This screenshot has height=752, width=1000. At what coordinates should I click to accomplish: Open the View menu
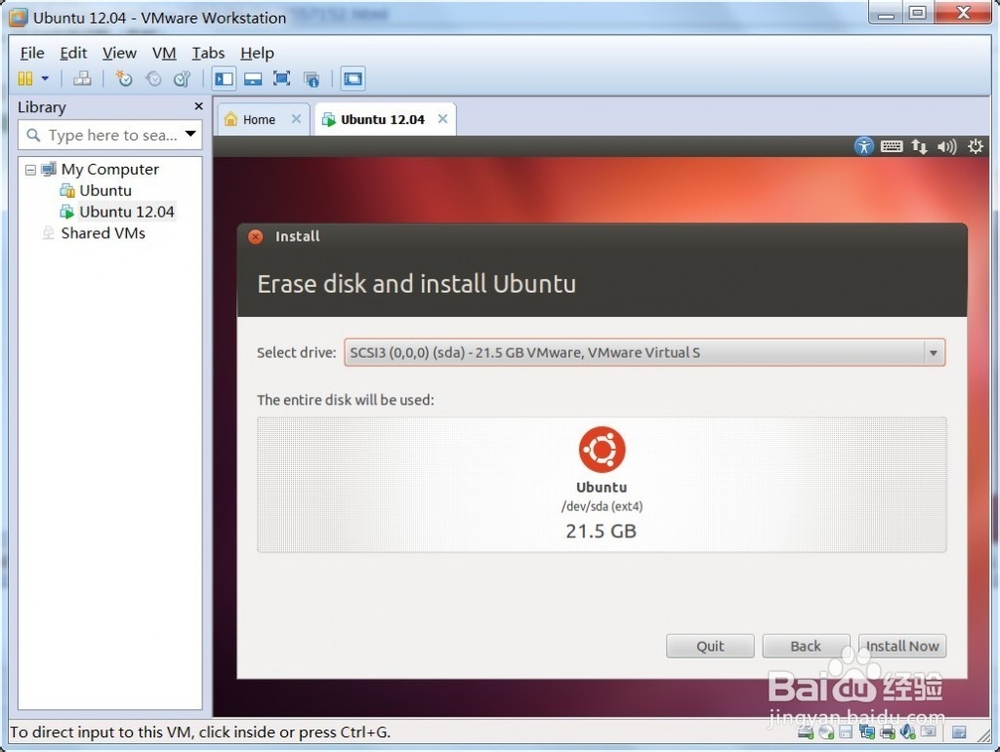click(119, 53)
